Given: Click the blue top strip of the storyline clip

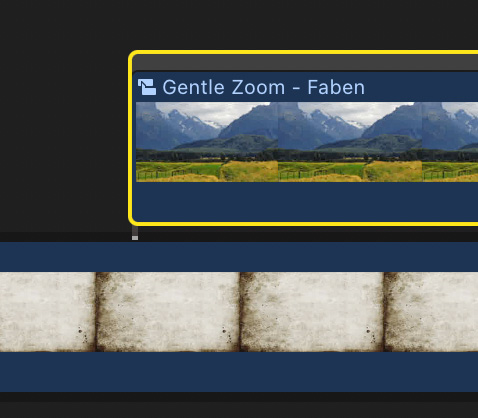Looking at the screenshot, I should click(239, 257).
